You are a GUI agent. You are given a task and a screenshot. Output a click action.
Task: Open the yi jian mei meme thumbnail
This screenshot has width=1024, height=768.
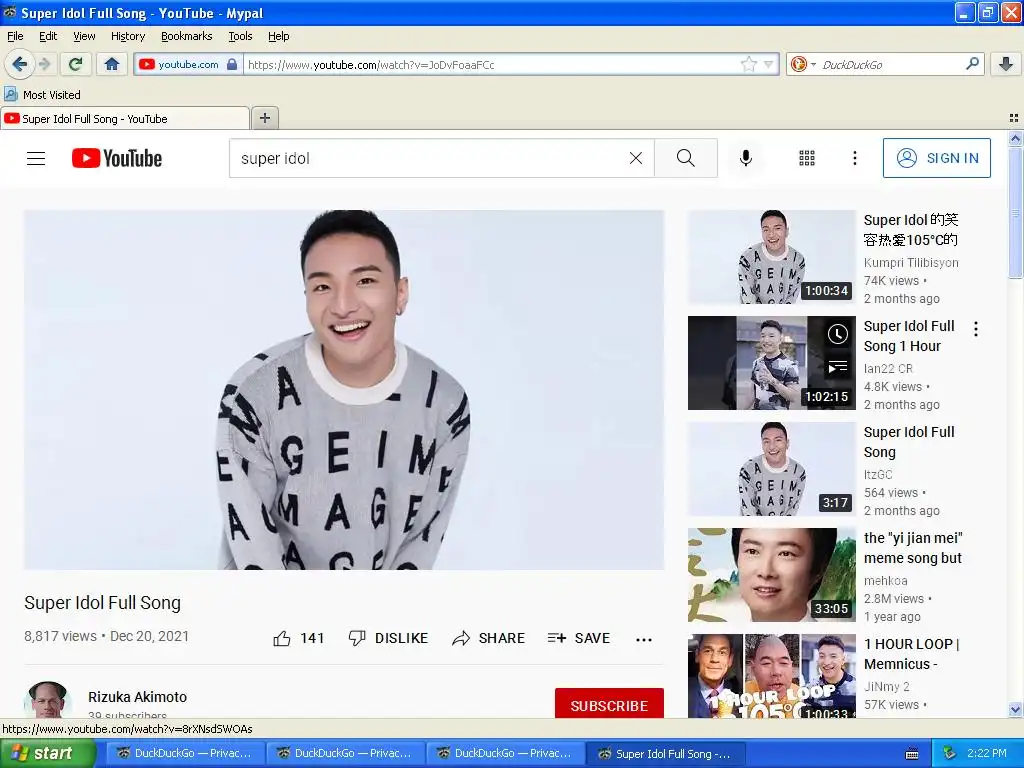[771, 575]
